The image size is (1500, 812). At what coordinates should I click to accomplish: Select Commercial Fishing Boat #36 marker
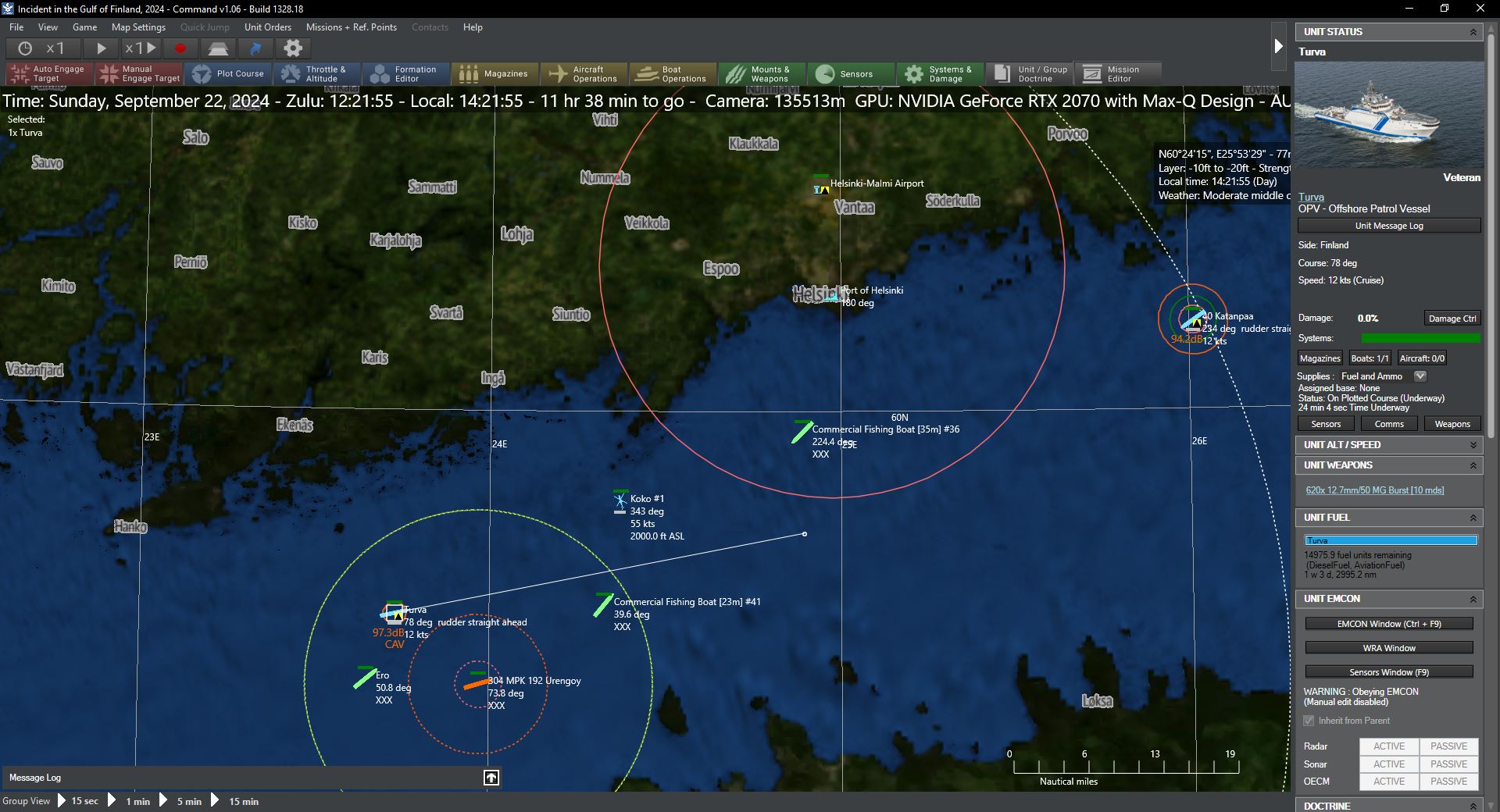802,432
